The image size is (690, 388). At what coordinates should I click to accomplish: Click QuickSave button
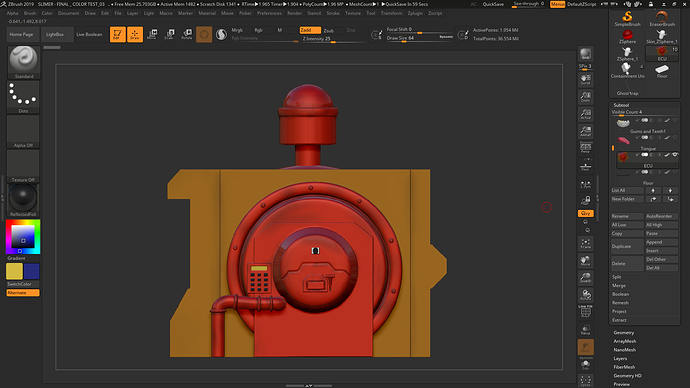(493, 4)
